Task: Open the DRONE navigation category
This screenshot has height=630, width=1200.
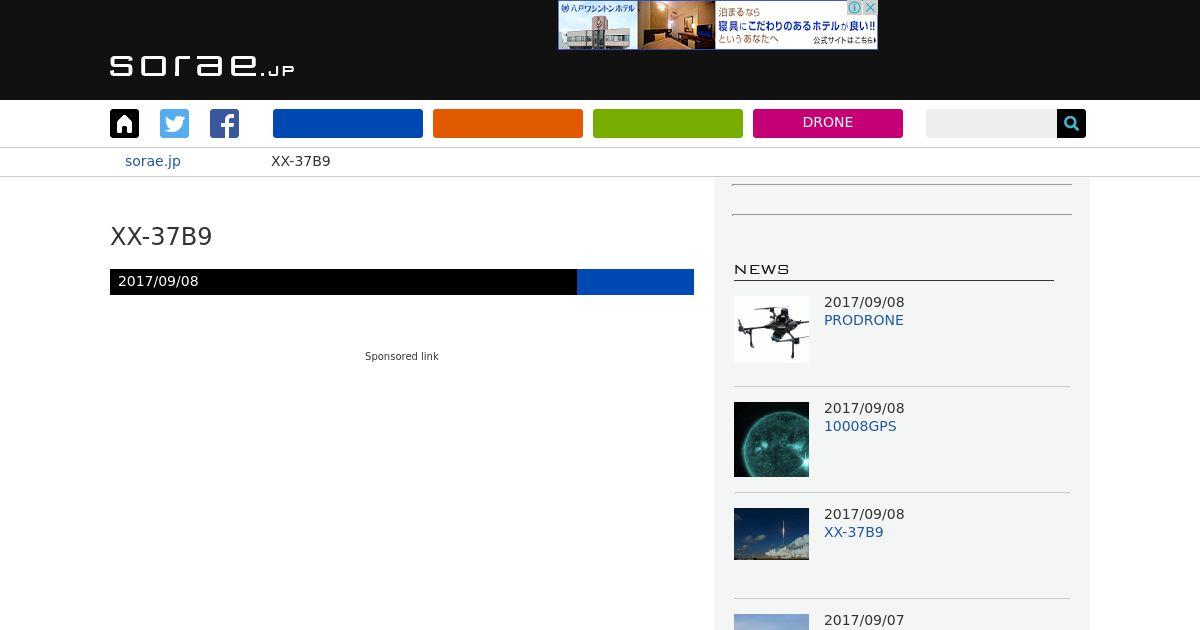Action: [828, 123]
